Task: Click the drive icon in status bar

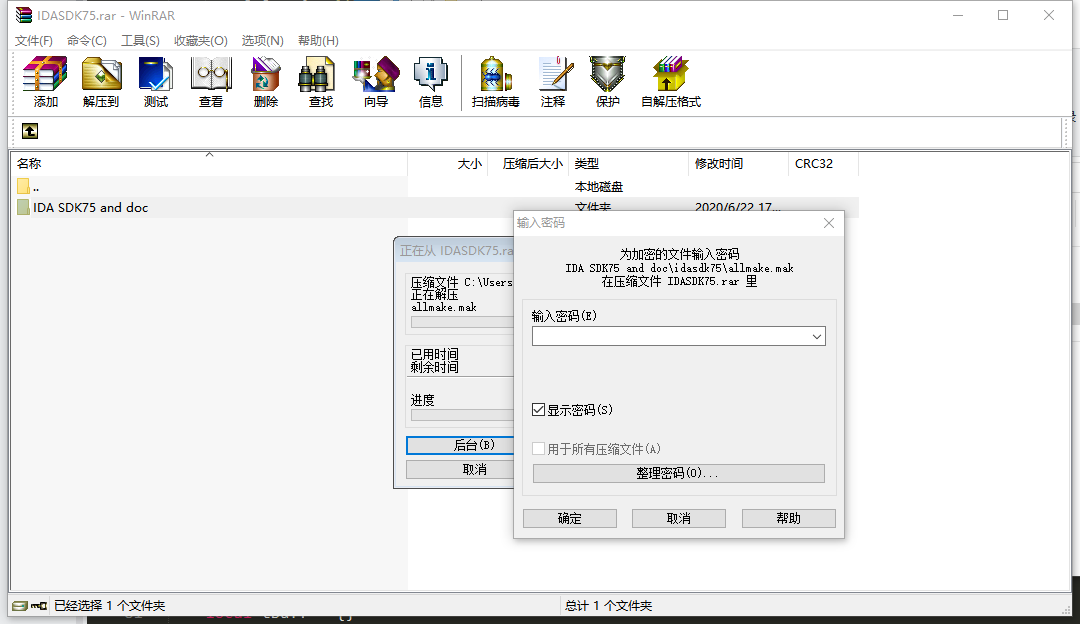Action: 20,606
